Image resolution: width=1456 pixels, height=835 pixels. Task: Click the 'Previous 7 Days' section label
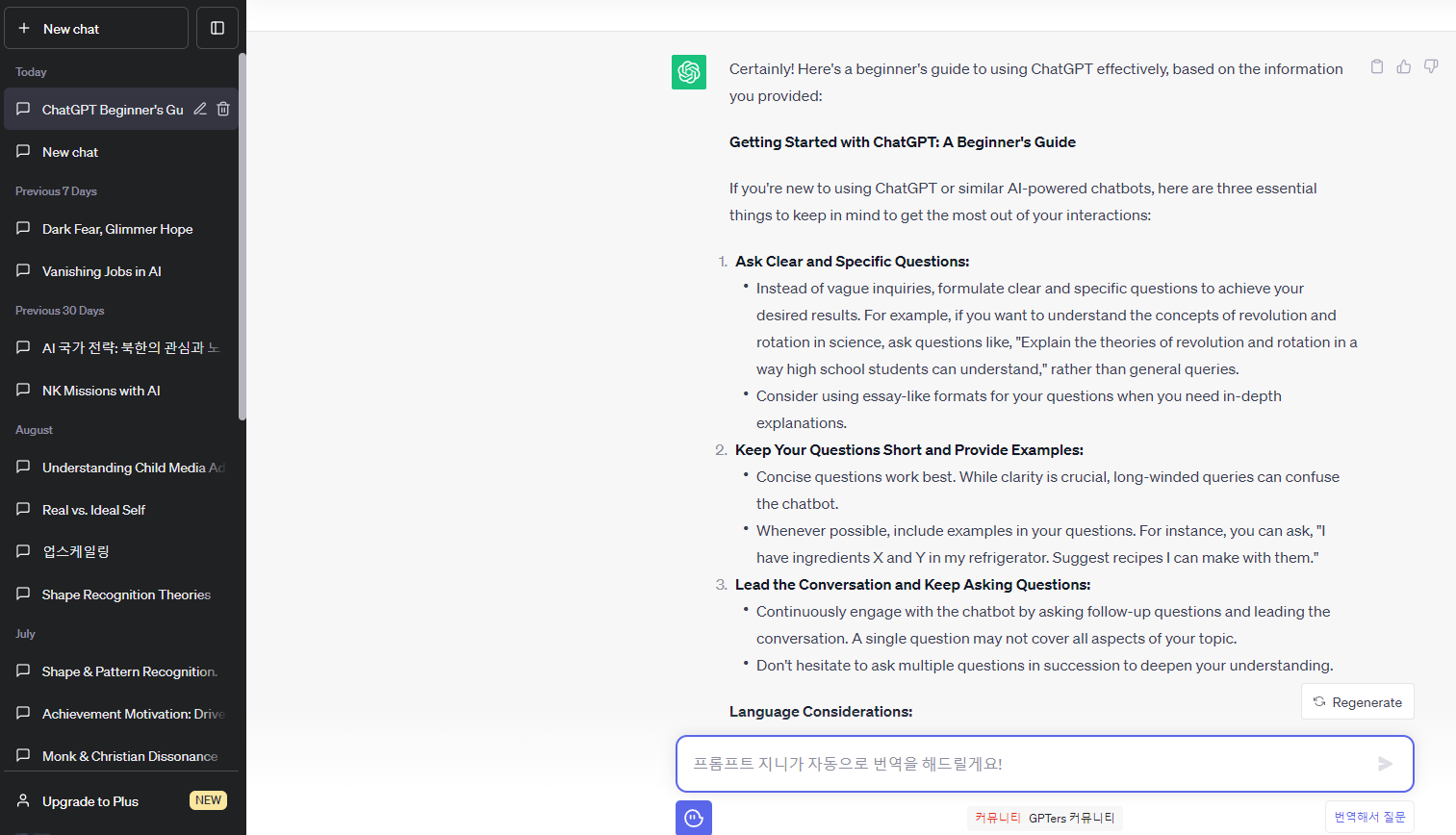coord(56,191)
